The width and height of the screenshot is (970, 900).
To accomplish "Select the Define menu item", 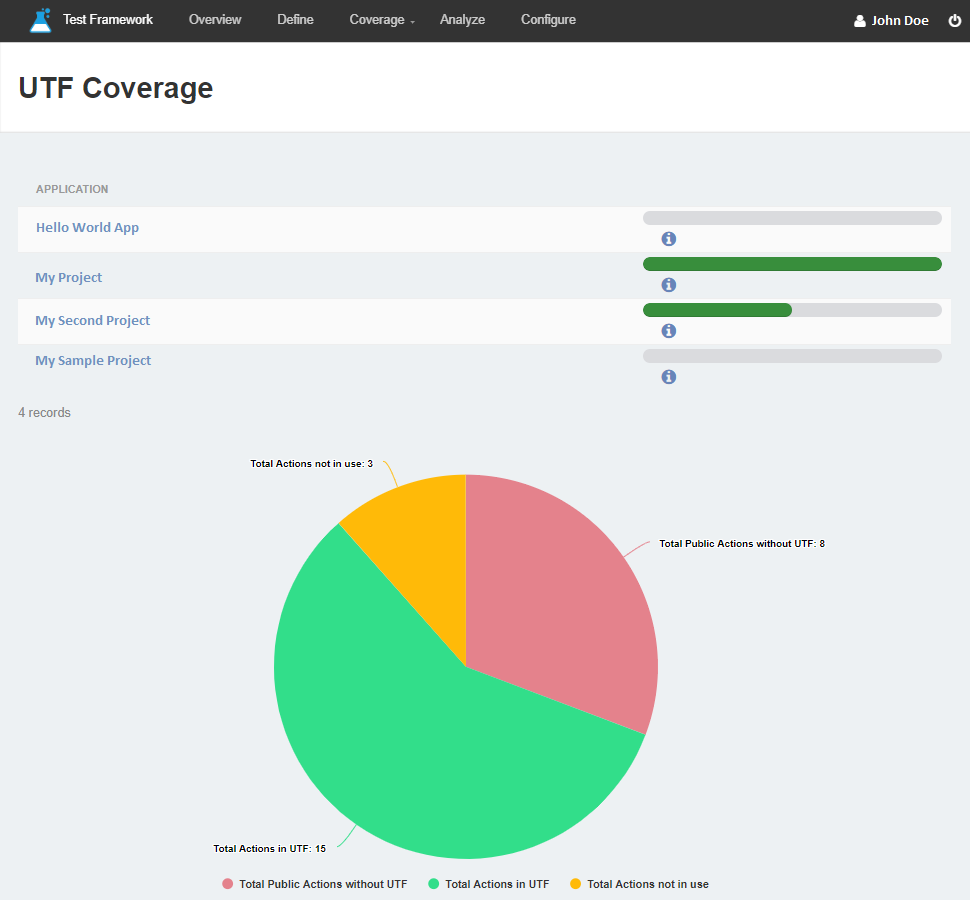I will [x=295, y=20].
